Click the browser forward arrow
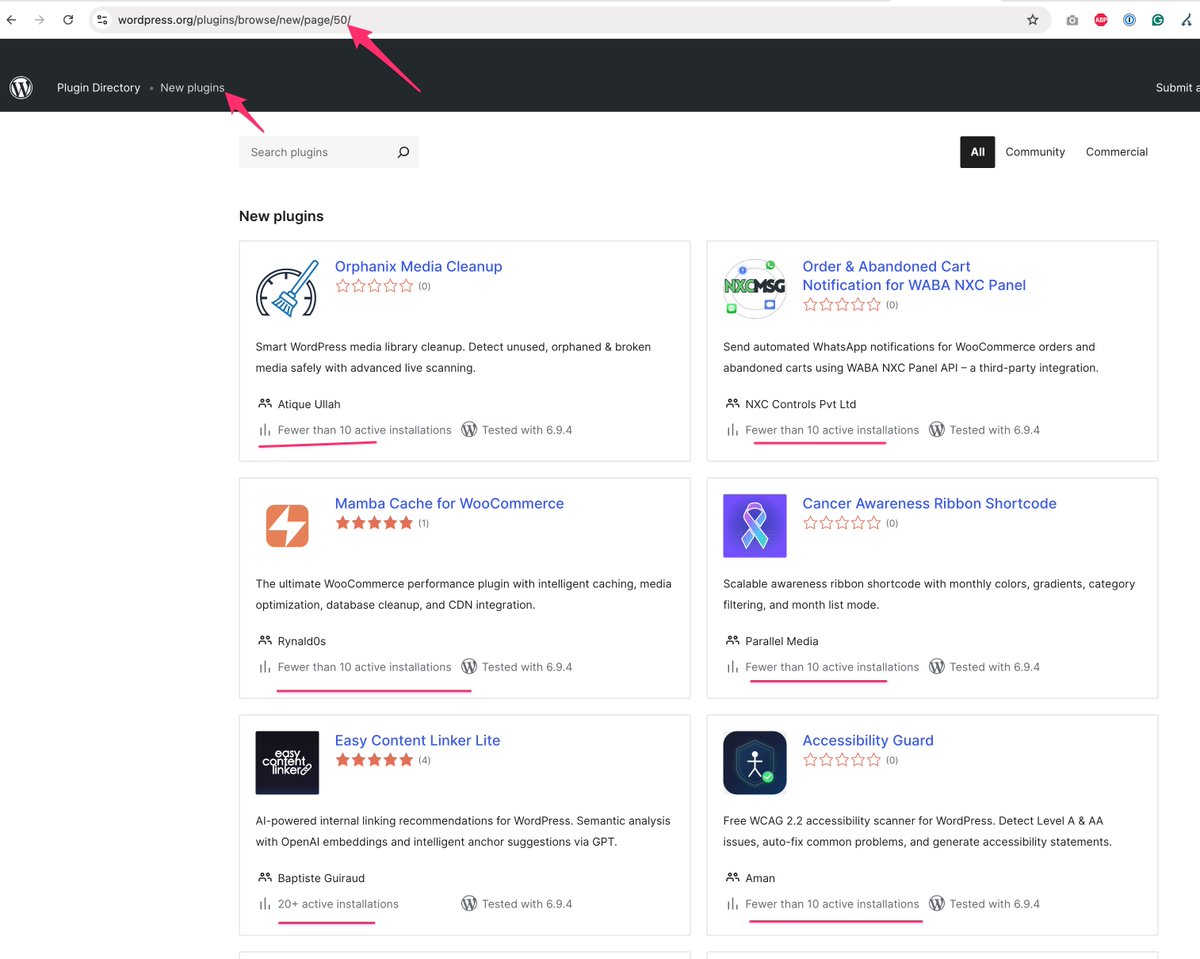Image resolution: width=1200 pixels, height=959 pixels. point(39,20)
